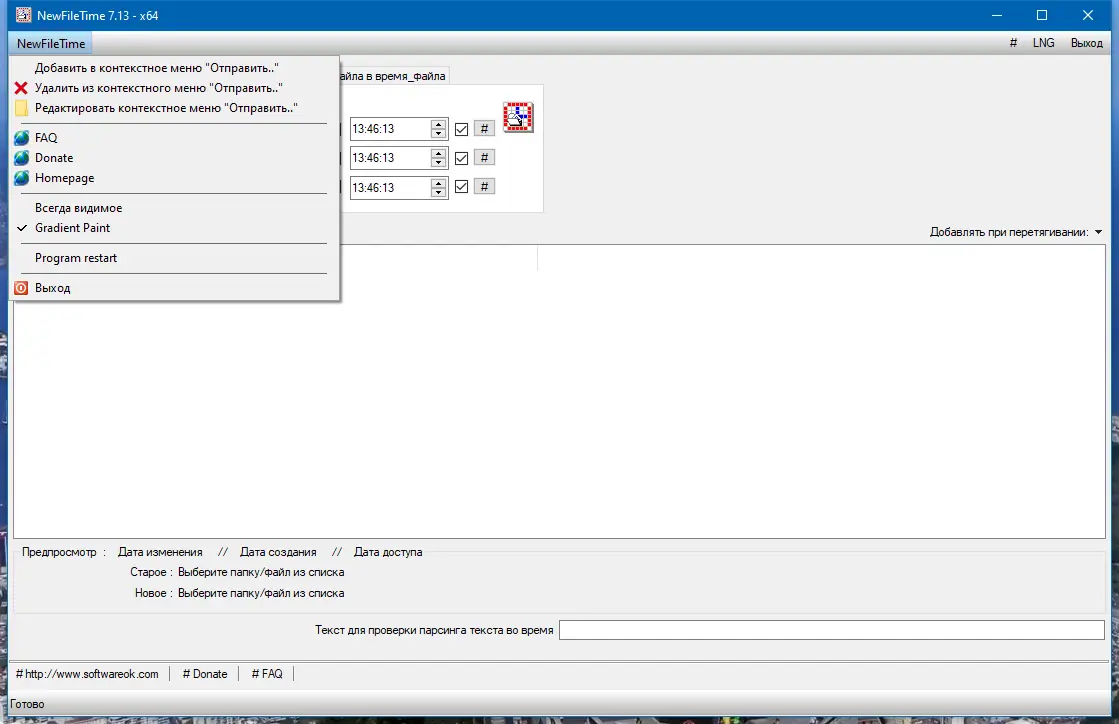Increase the second time field with its up arrow

438,153
